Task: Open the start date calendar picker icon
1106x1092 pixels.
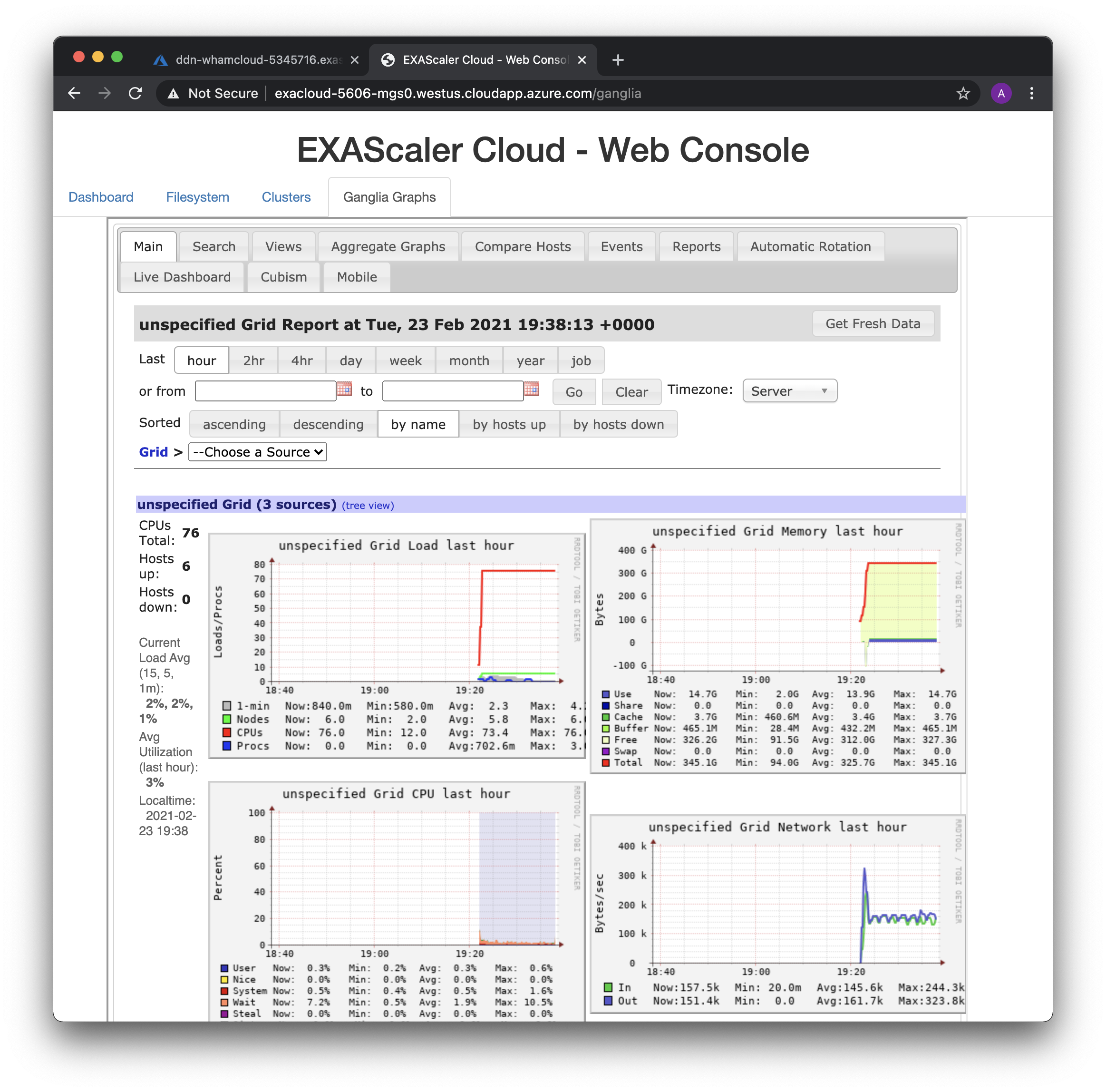Action: click(x=344, y=390)
